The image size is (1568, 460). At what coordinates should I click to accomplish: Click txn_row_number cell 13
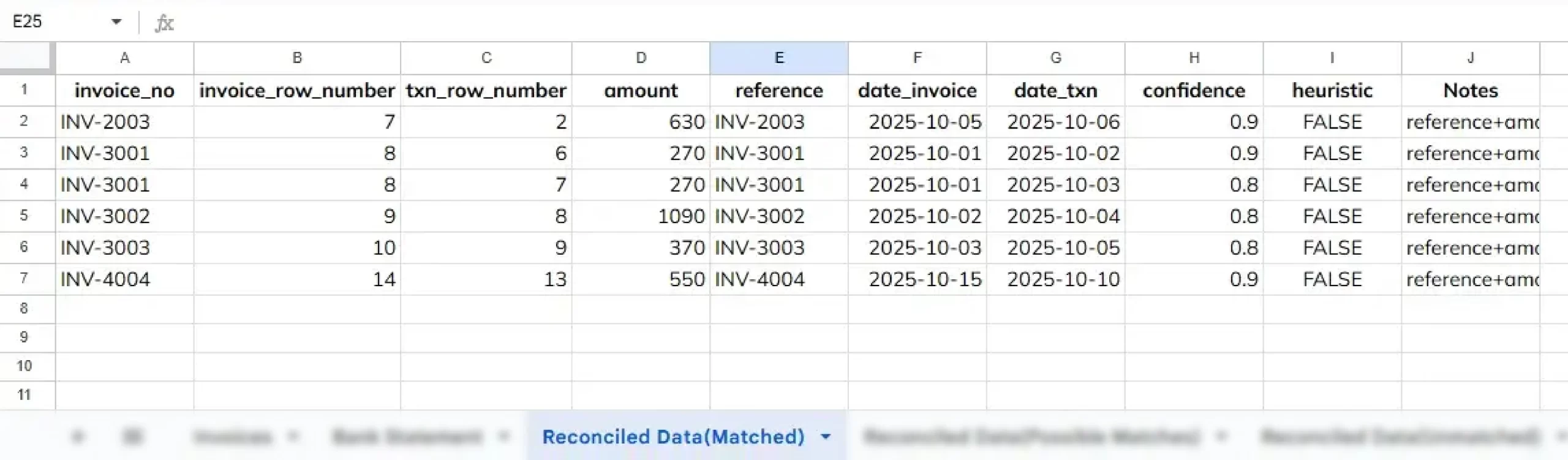pyautogui.click(x=486, y=279)
